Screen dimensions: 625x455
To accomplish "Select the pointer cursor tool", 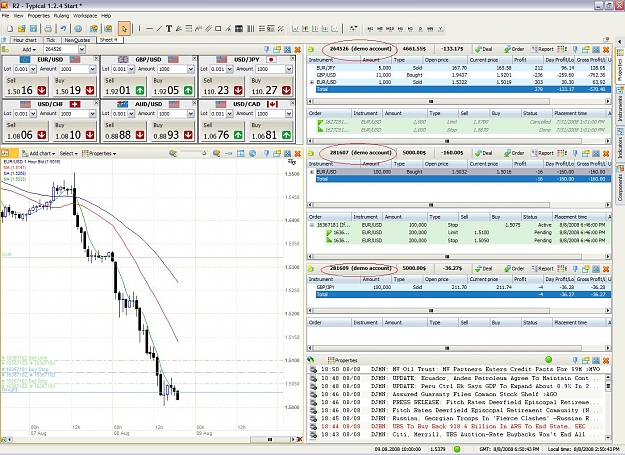I will (124, 29).
